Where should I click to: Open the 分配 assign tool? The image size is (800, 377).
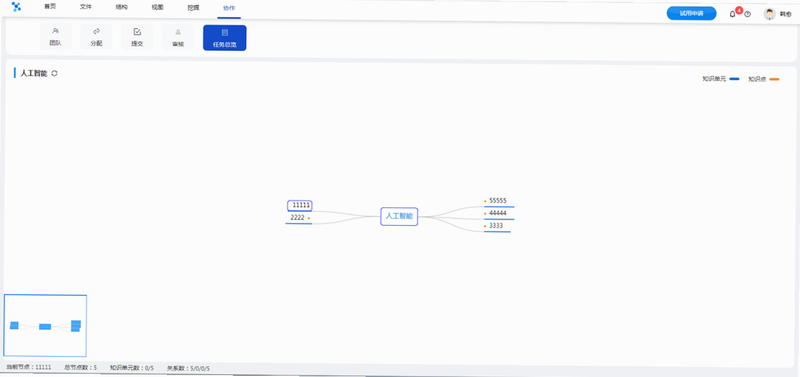point(96,37)
